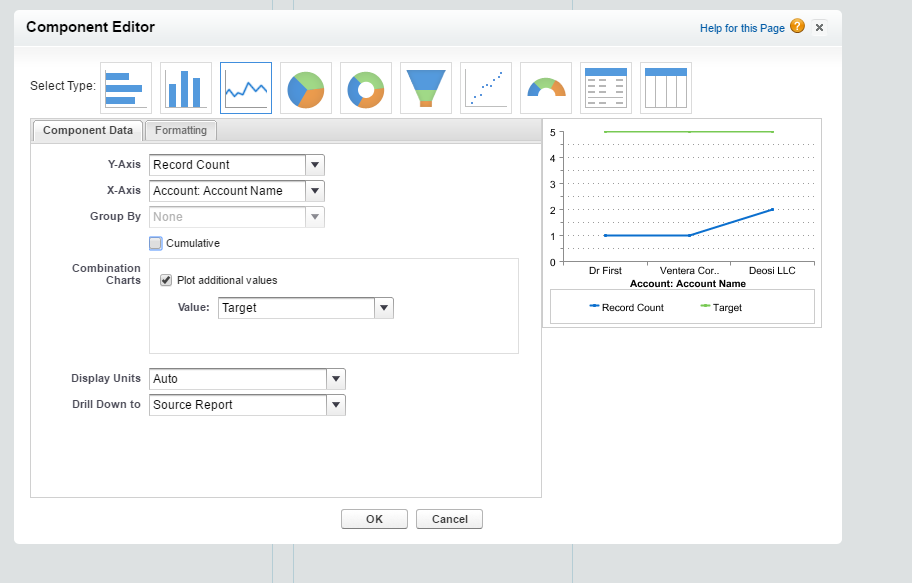Pick the gauge chart type
The width and height of the screenshot is (912, 583).
click(x=545, y=88)
